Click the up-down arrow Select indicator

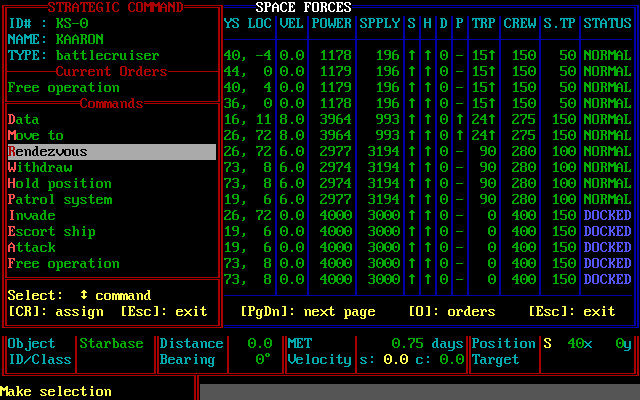(x=84, y=296)
